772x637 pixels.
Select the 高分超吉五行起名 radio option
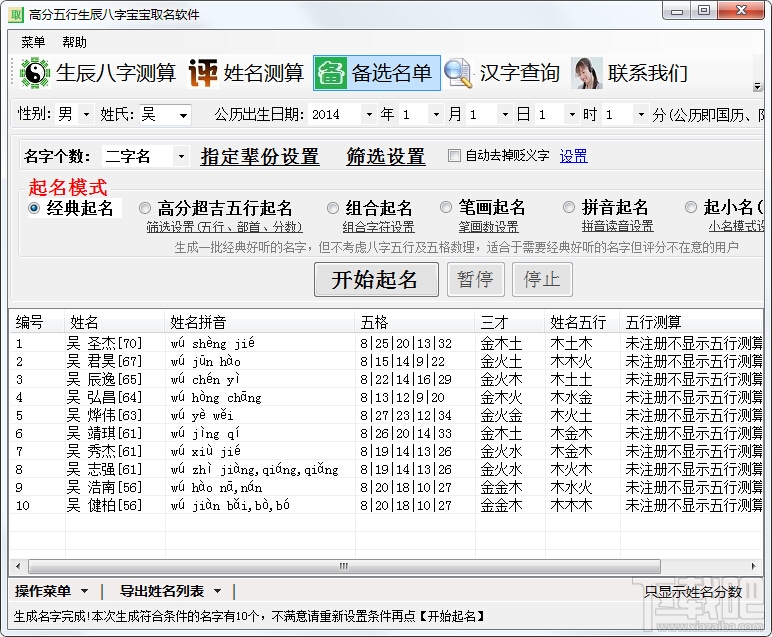click(145, 208)
